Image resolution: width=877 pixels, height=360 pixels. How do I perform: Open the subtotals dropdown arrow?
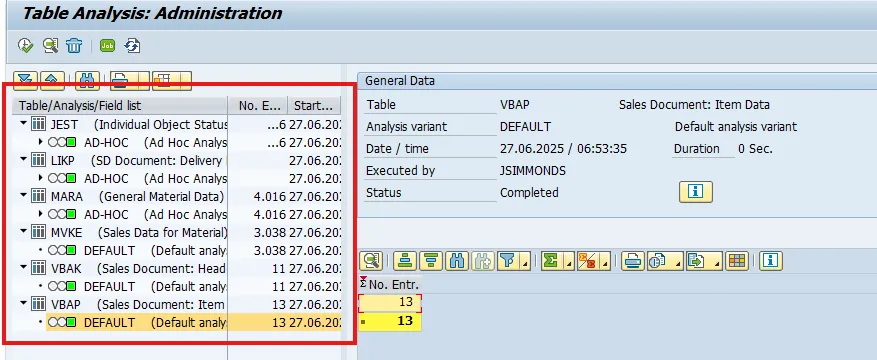pyautogui.click(x=605, y=261)
